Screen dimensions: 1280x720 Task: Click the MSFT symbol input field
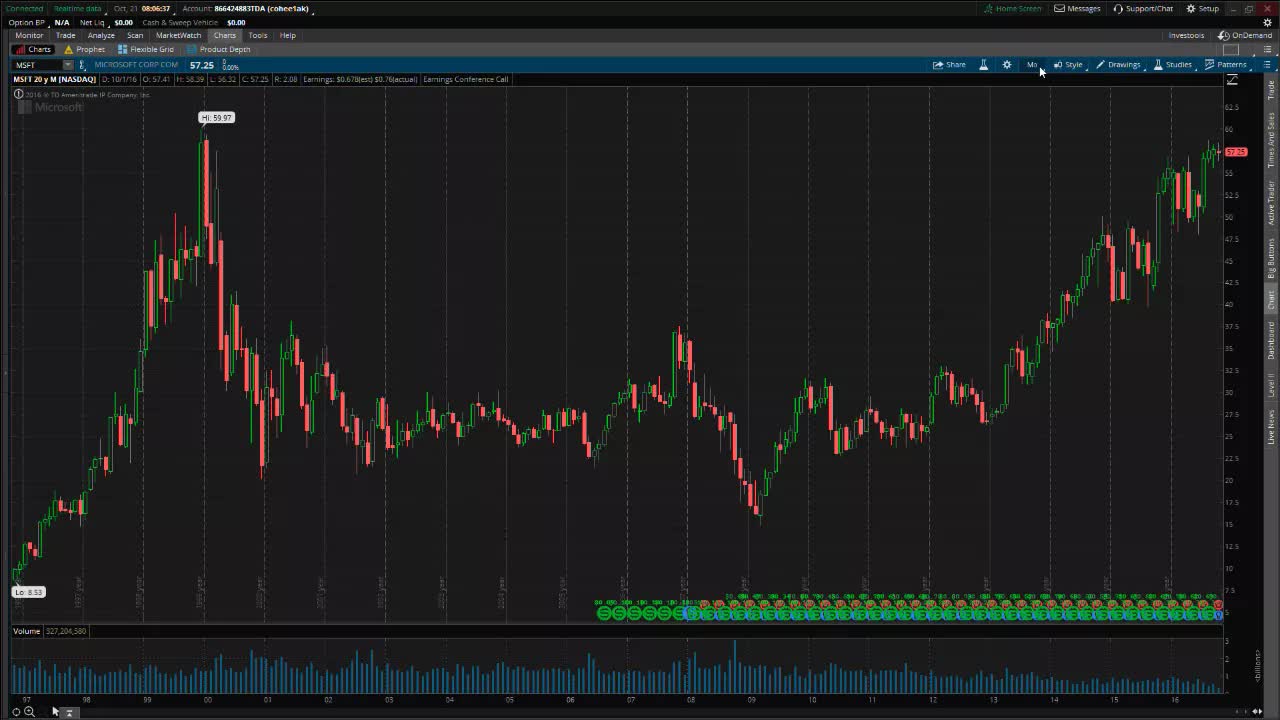pyautogui.click(x=38, y=65)
